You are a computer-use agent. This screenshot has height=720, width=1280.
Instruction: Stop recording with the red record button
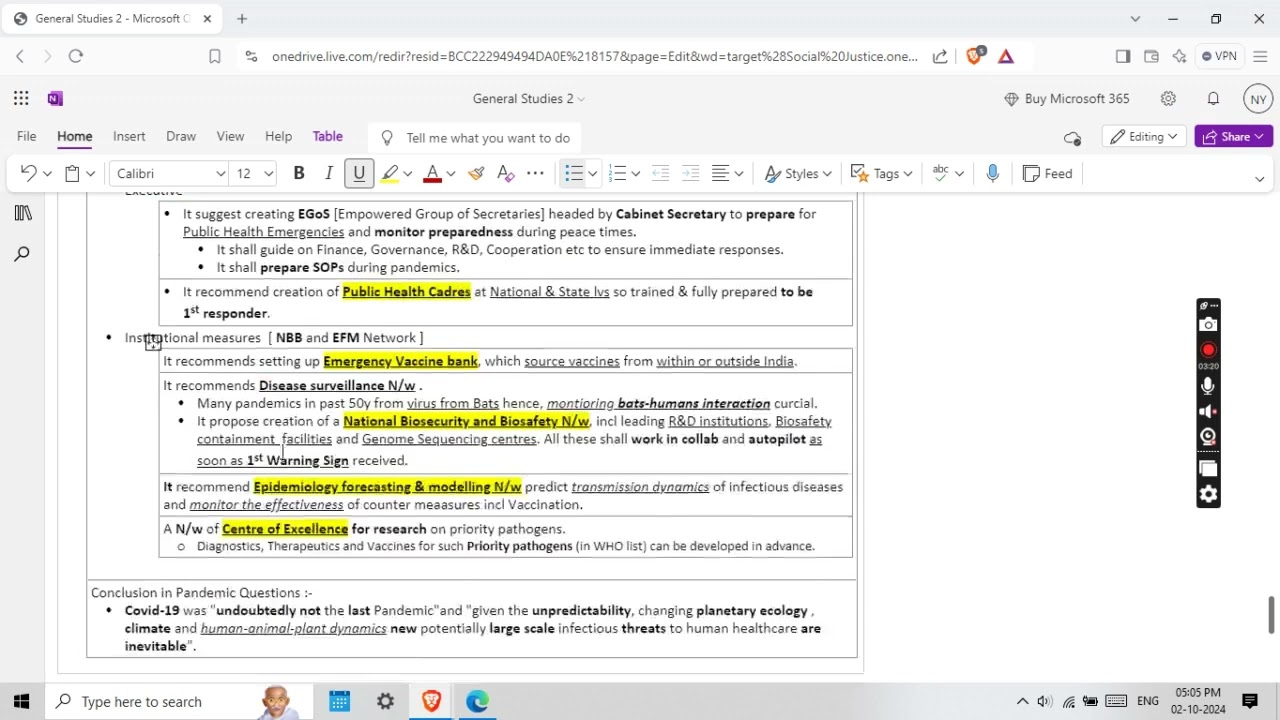click(1208, 350)
